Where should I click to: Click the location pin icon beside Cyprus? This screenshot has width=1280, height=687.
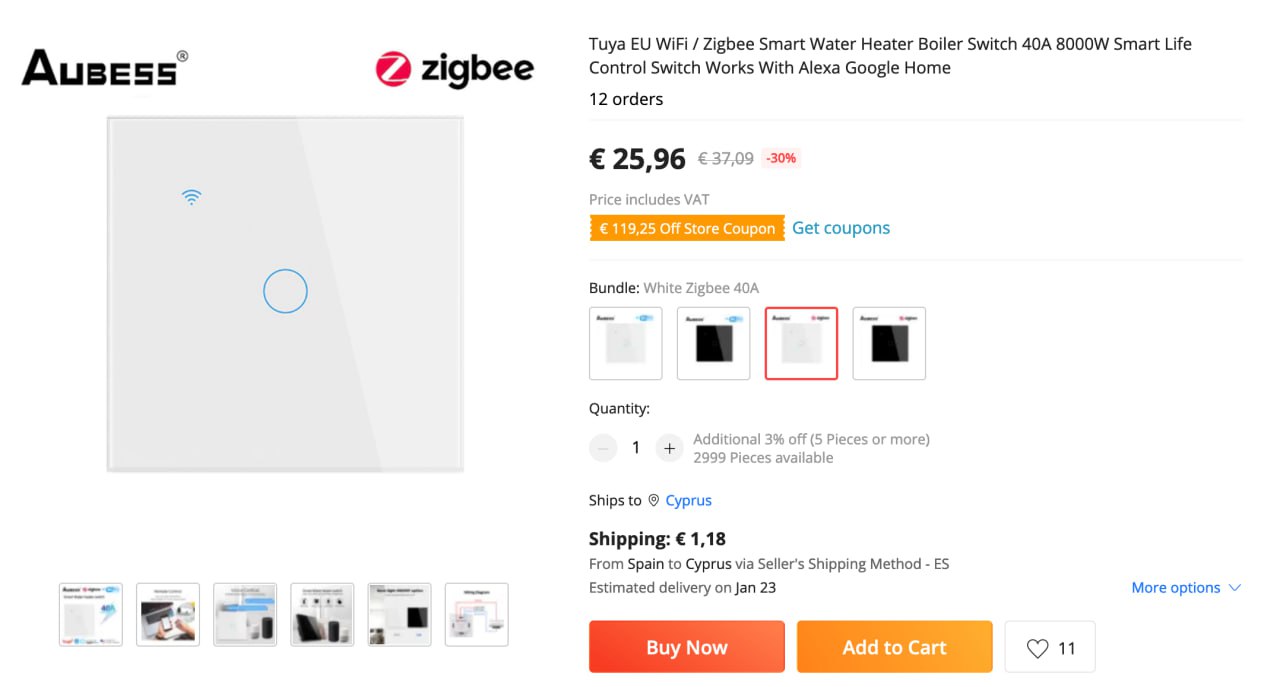[x=654, y=500]
